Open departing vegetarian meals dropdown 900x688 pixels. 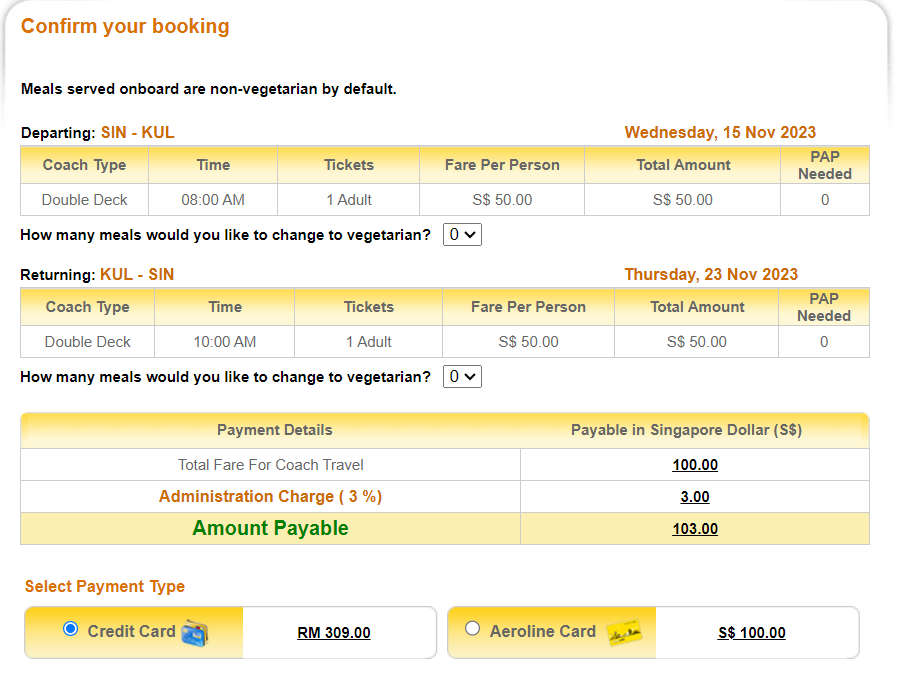pyautogui.click(x=462, y=235)
